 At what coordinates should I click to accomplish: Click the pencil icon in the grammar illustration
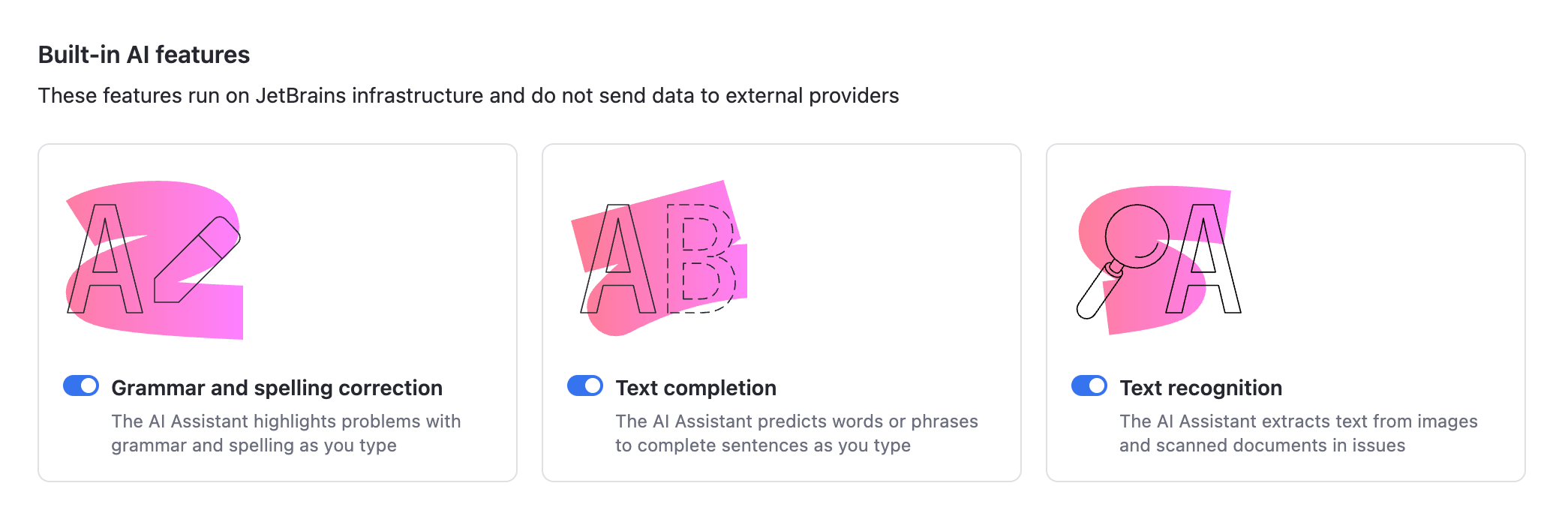(x=198, y=259)
